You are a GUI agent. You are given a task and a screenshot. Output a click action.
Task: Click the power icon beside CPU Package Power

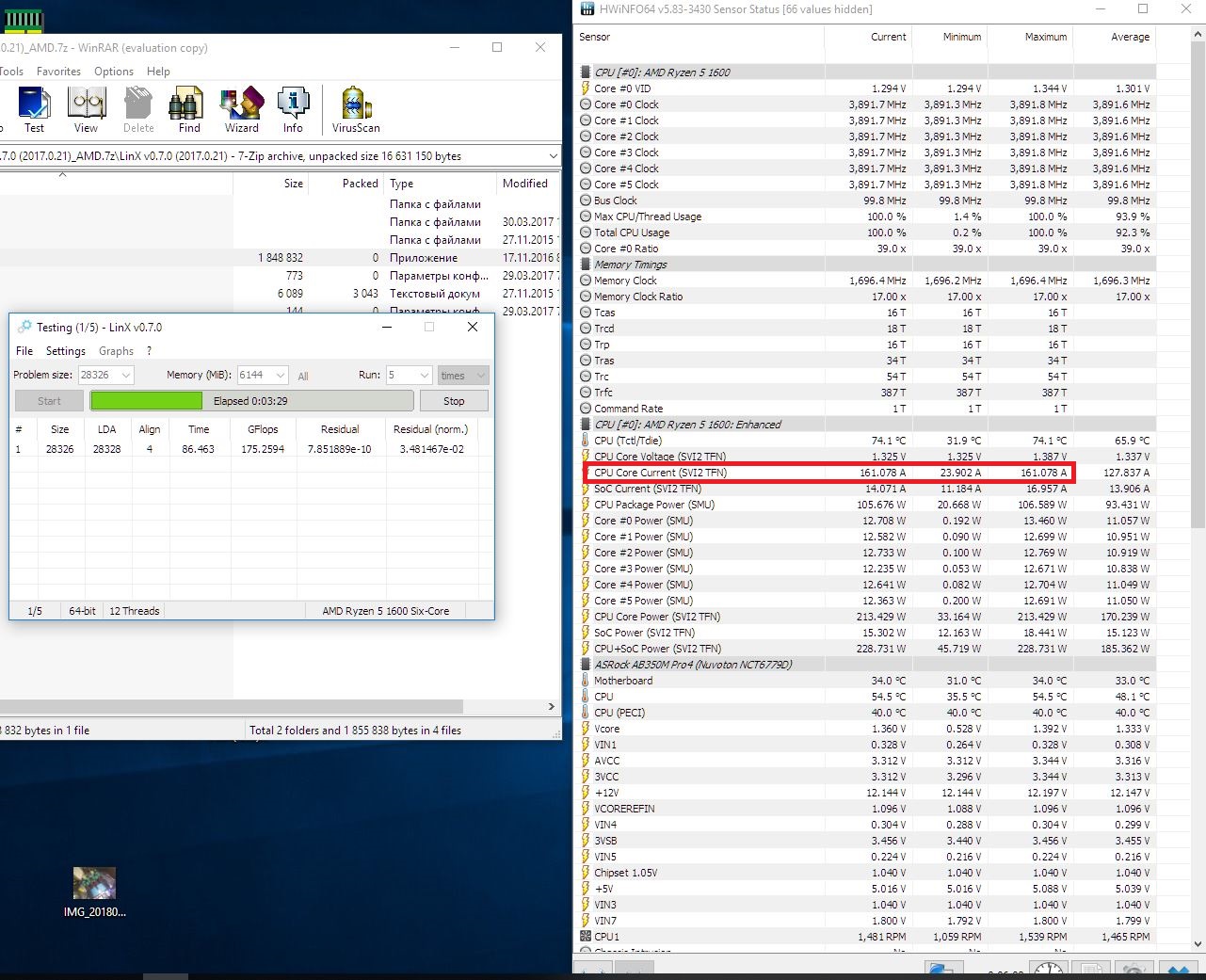point(586,505)
